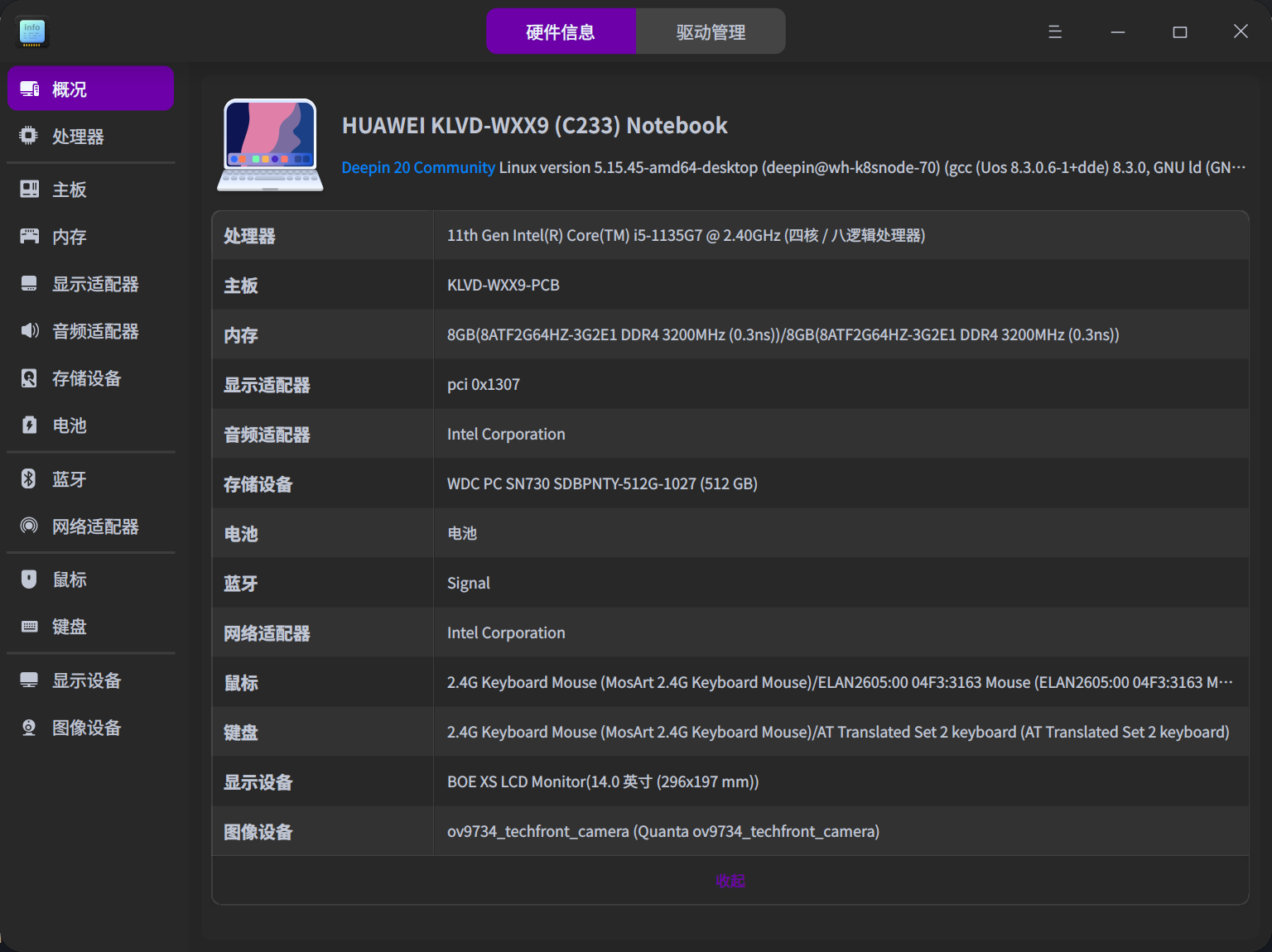This screenshot has height=952, width=1272.
Task: Switch to the 驱动管理 tab
Action: click(x=711, y=31)
